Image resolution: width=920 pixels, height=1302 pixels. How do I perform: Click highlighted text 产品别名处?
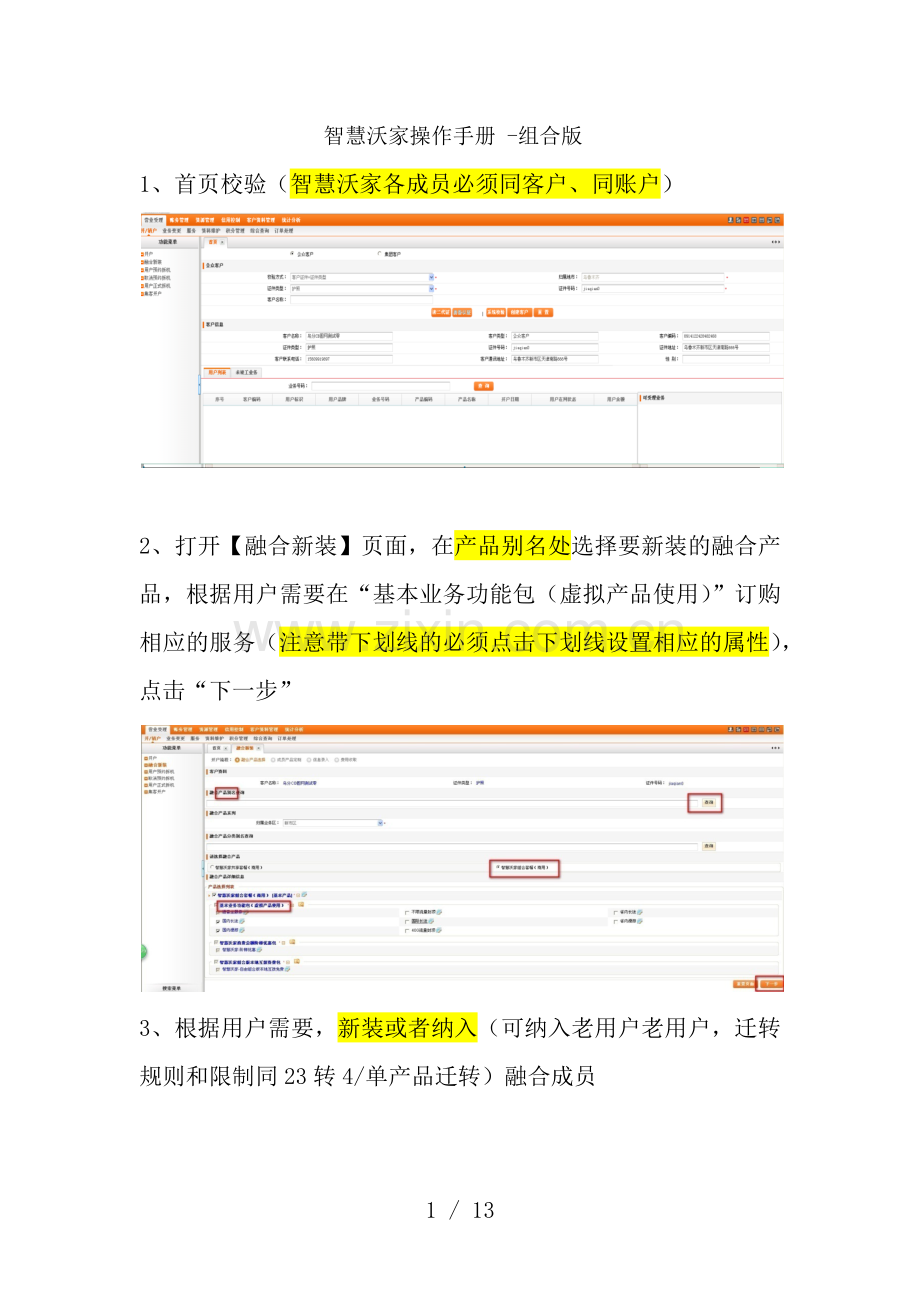pyautogui.click(x=512, y=545)
